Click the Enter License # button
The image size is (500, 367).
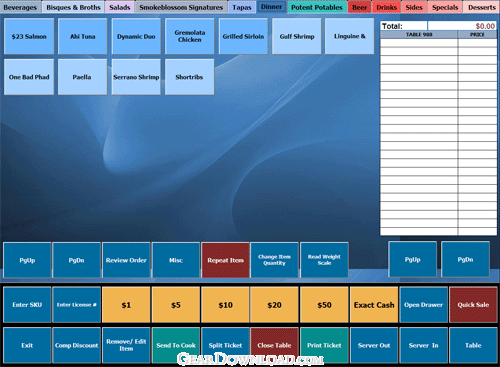[x=76, y=305]
